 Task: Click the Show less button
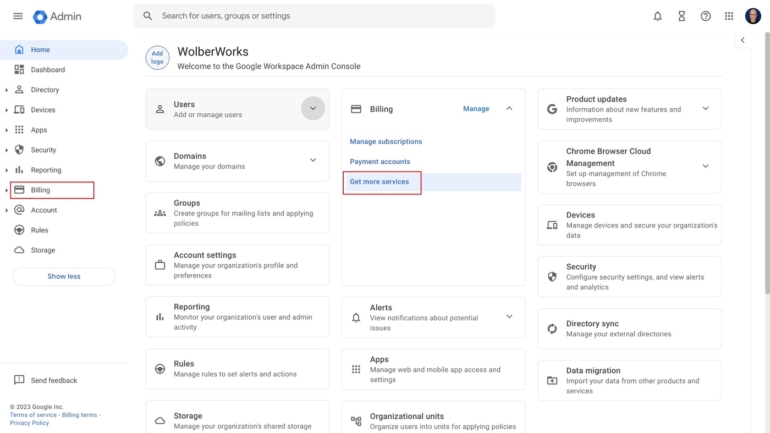(x=64, y=276)
